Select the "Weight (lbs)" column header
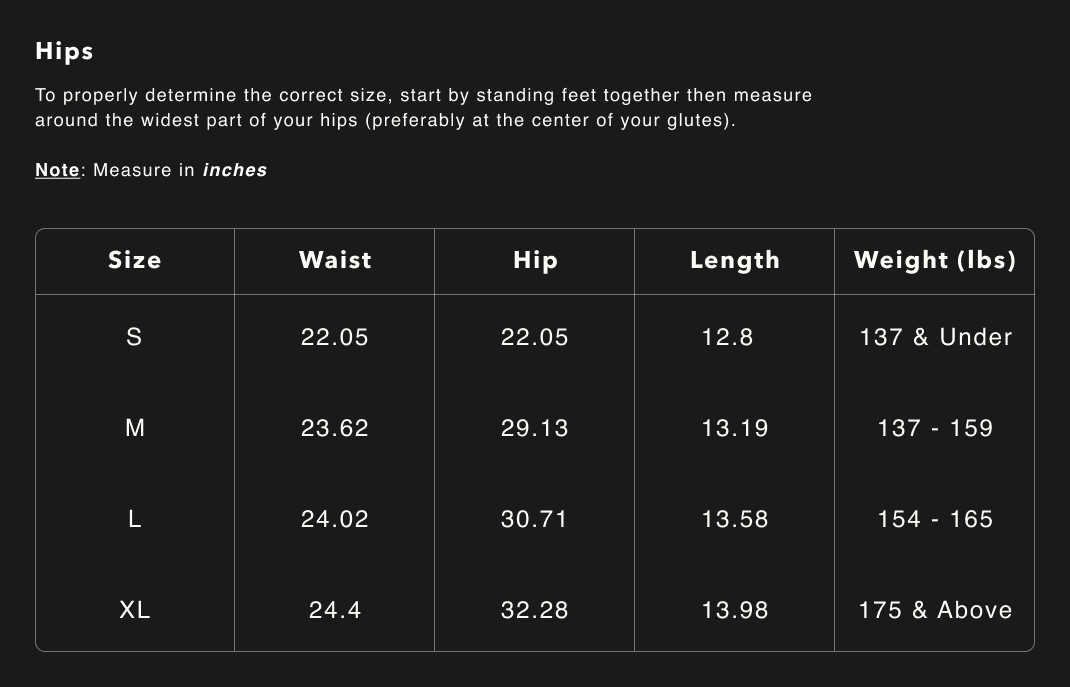Image resolution: width=1070 pixels, height=687 pixels. pos(935,260)
